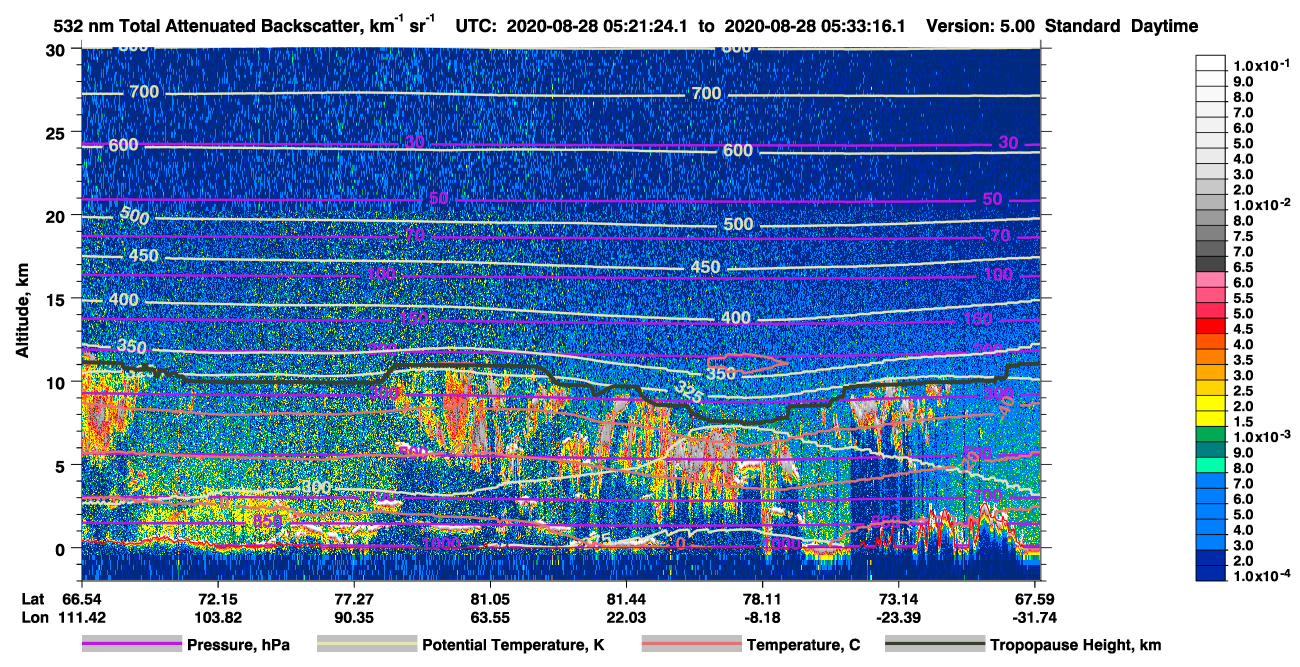
Task: Click longitude value -31.74
Action: pyautogui.click(x=1033, y=616)
